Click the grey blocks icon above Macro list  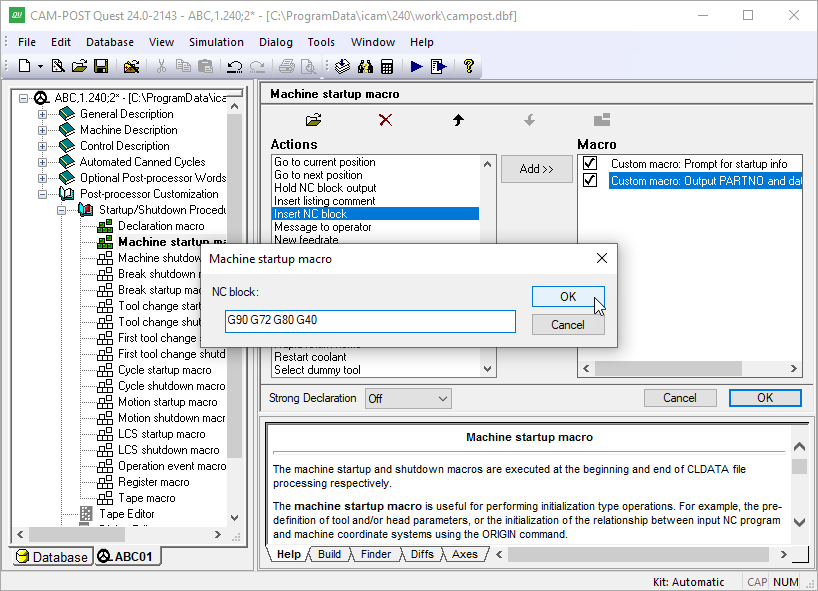point(602,120)
